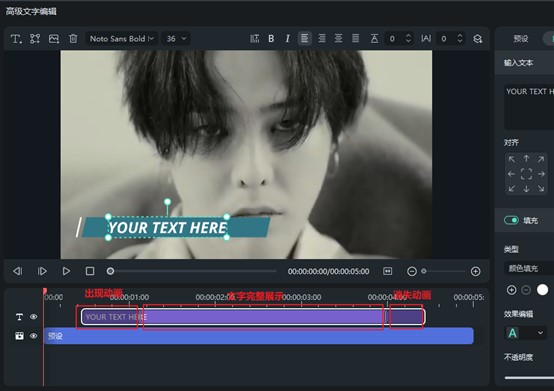Select the blue 预设 clip in timeline
The height and width of the screenshot is (391, 554).
tap(259, 336)
